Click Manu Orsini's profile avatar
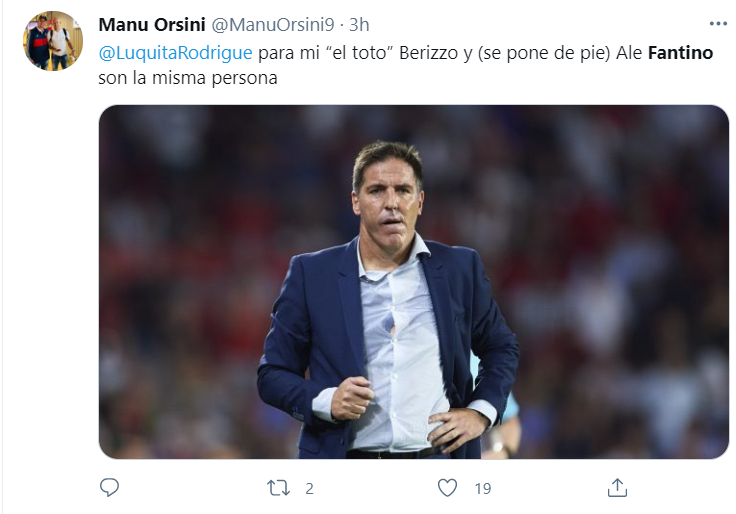 53,41
